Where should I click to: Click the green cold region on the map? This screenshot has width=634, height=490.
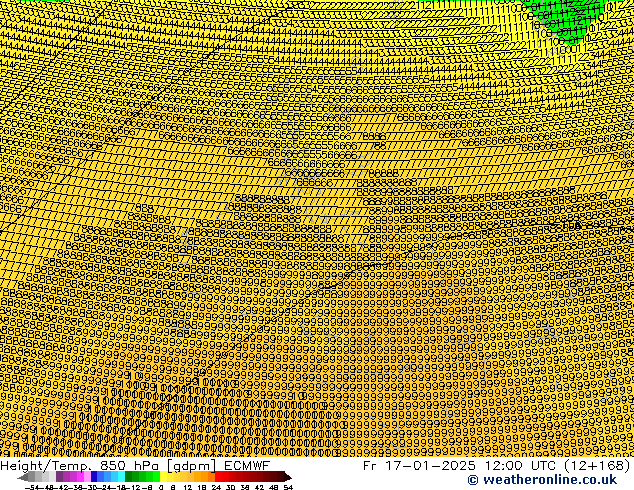pyautogui.click(x=566, y=20)
